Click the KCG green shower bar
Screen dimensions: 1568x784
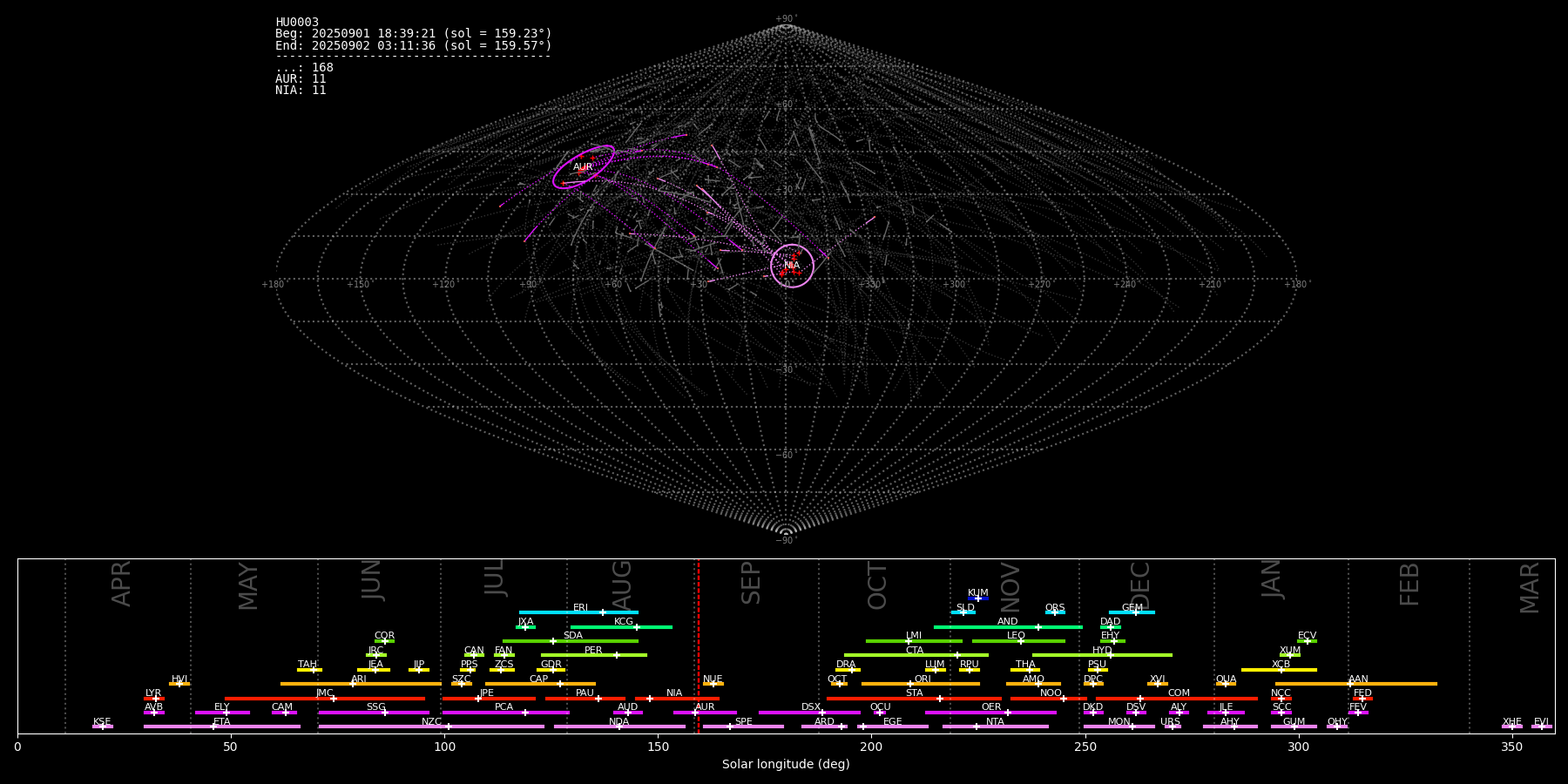621,627
